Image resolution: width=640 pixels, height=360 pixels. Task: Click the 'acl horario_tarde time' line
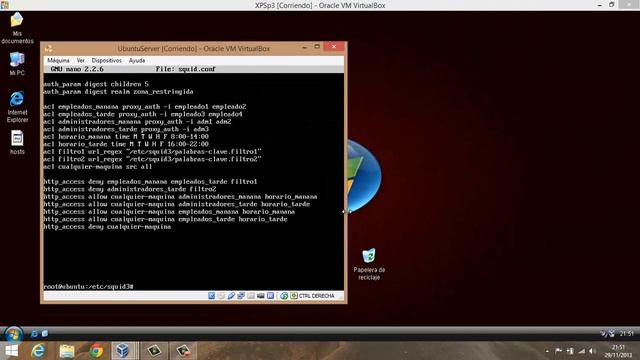(126, 144)
